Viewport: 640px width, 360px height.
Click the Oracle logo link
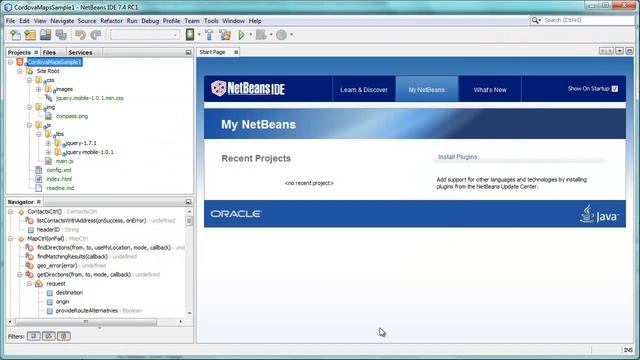click(x=236, y=214)
